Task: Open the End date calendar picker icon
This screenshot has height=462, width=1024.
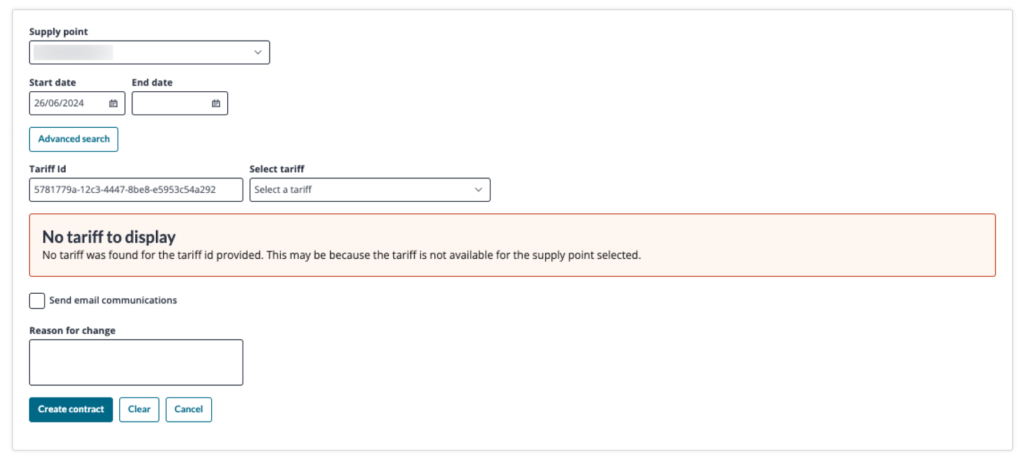Action: pyautogui.click(x=216, y=103)
